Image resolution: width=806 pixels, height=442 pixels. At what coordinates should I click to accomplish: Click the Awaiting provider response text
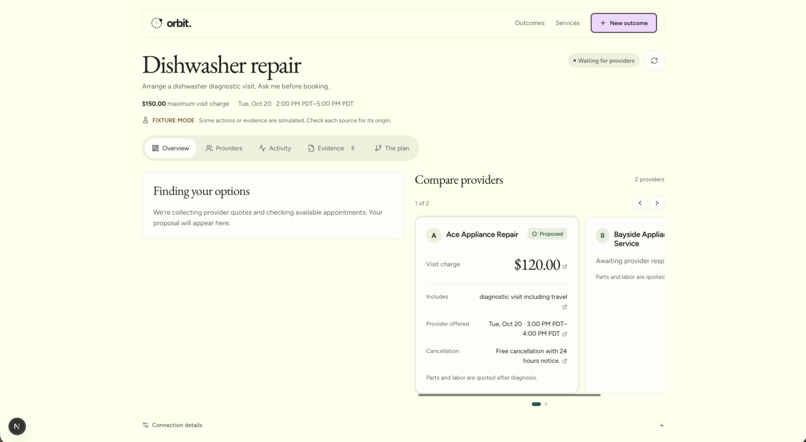point(630,261)
